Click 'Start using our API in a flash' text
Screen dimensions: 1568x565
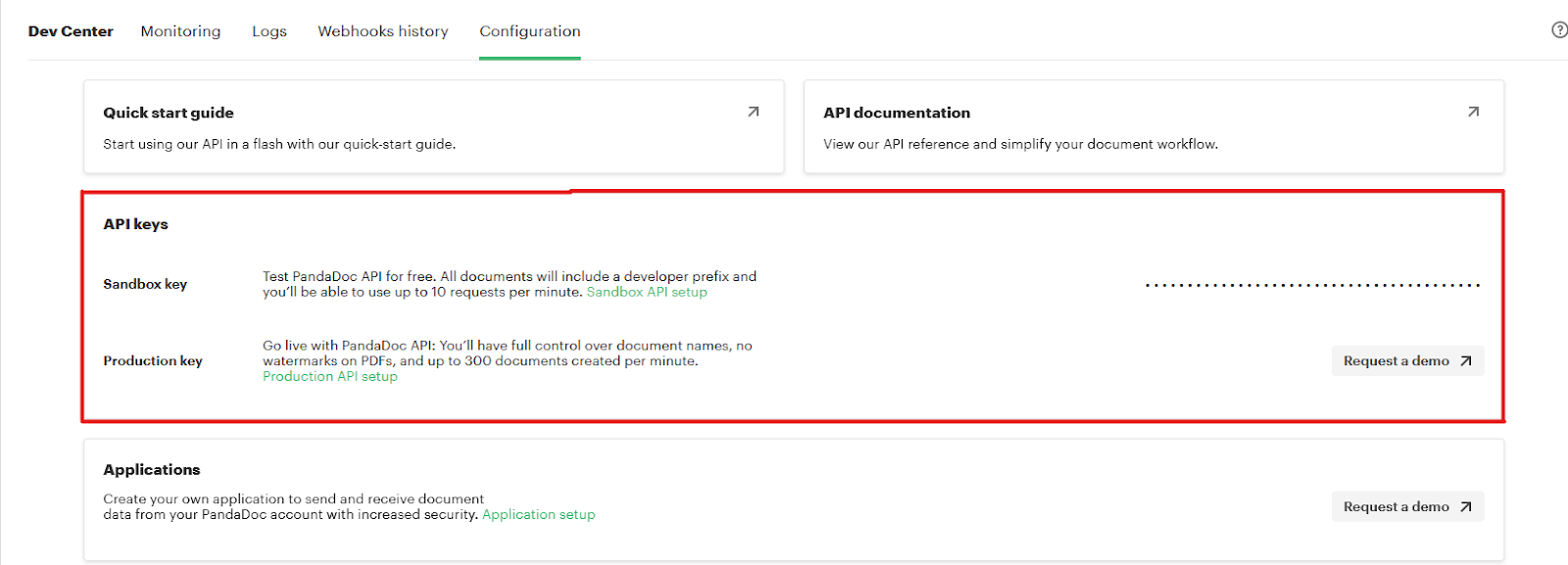tap(279, 144)
